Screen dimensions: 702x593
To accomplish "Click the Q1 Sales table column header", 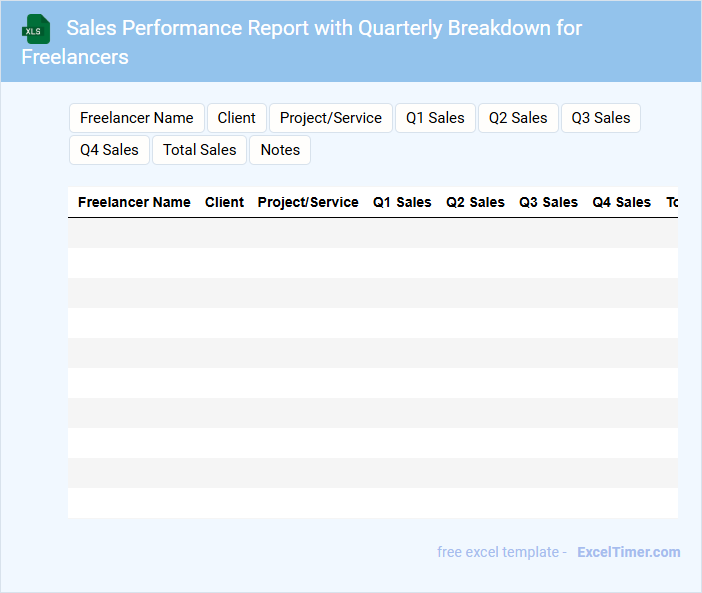I will tap(402, 202).
